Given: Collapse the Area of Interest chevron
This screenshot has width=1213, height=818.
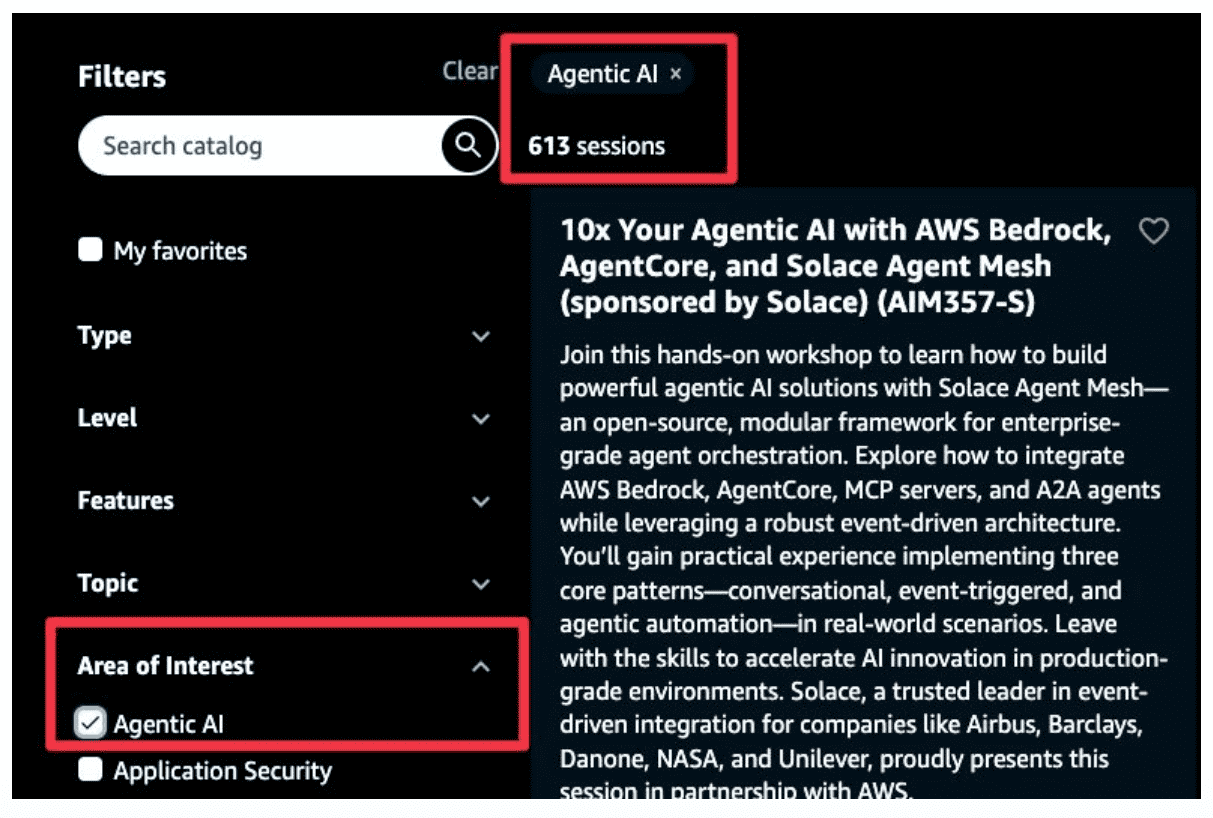Looking at the screenshot, I should click(x=481, y=666).
